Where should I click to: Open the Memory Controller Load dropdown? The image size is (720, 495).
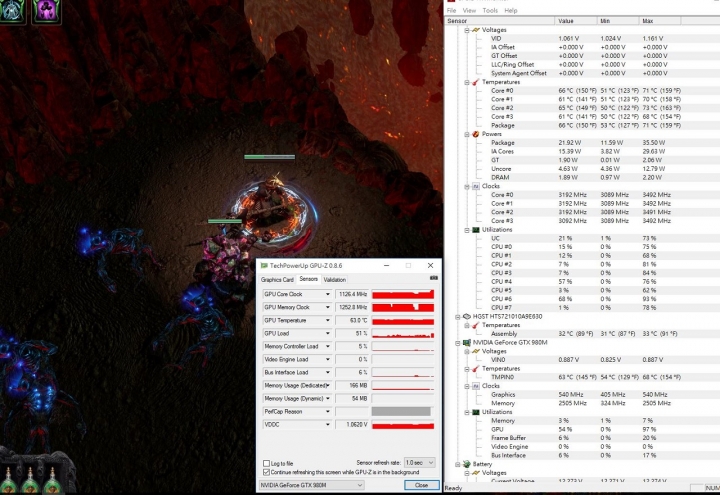pos(328,346)
